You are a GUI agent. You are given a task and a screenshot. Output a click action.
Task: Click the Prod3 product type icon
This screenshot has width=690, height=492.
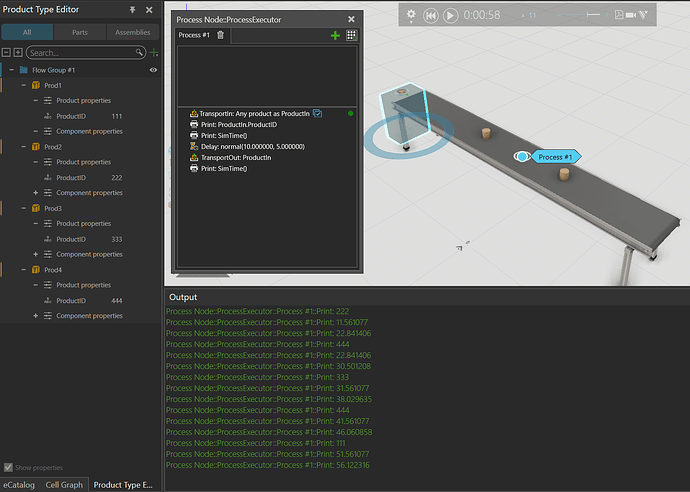tap(36, 208)
